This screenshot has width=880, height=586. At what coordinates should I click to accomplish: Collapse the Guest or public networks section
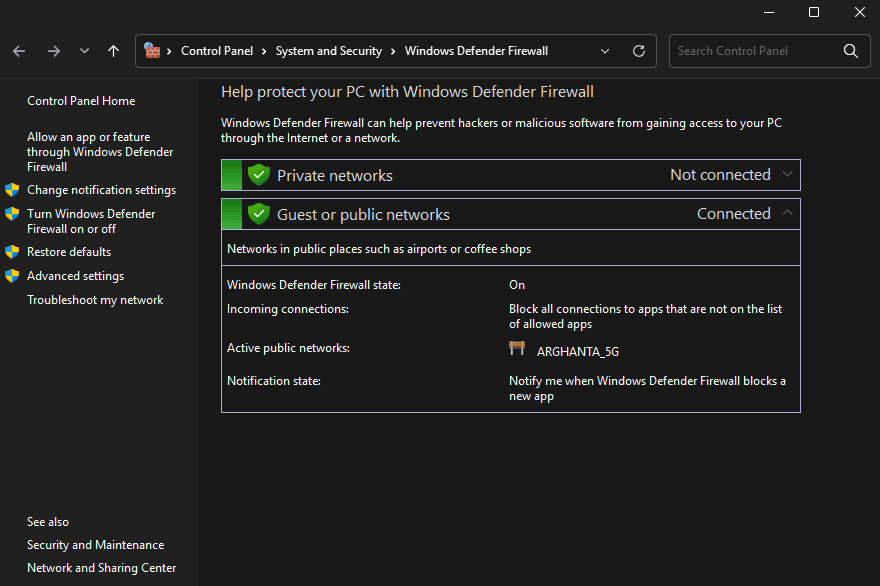787,214
